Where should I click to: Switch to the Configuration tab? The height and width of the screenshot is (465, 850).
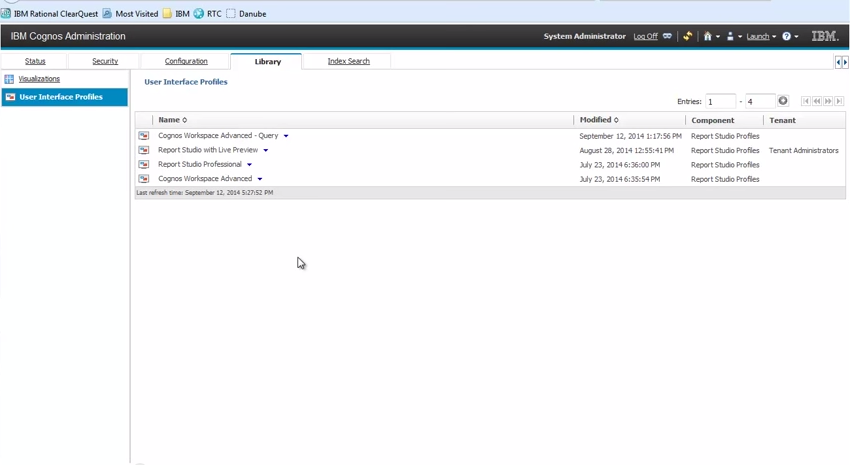pyautogui.click(x=186, y=61)
